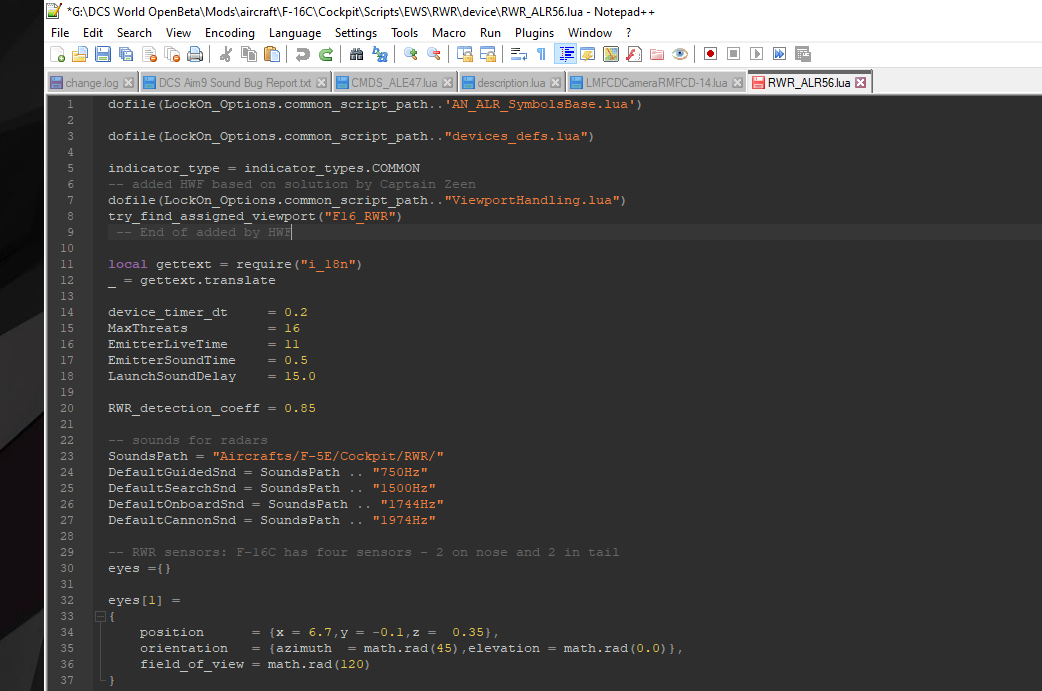Click the Redo green arrow icon
The height and width of the screenshot is (691, 1042).
point(326,54)
